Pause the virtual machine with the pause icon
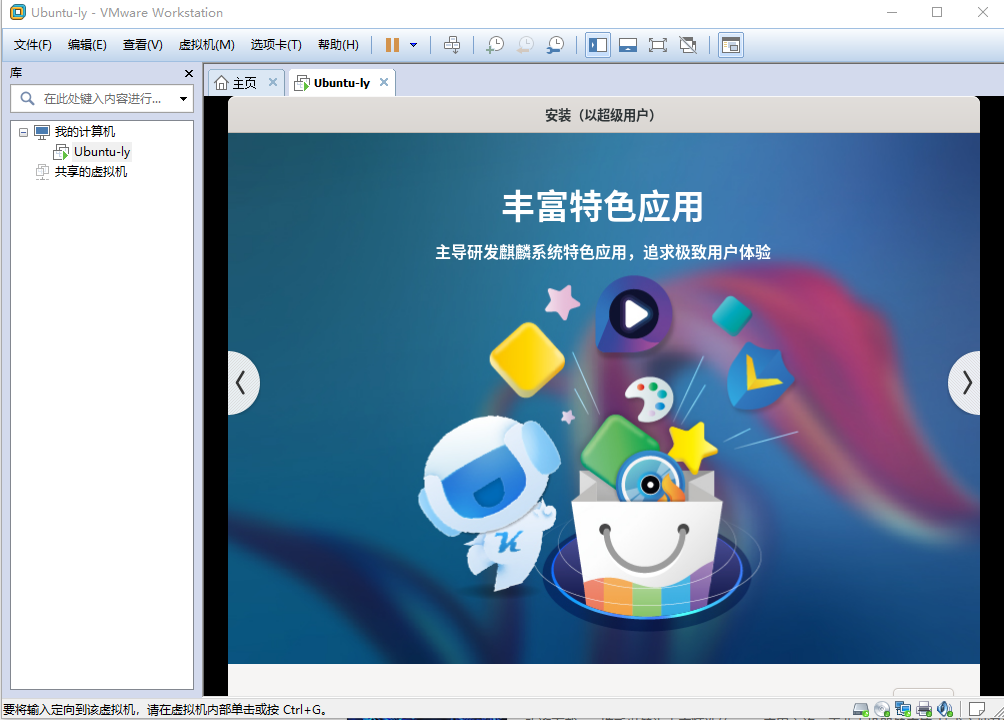 pos(393,45)
